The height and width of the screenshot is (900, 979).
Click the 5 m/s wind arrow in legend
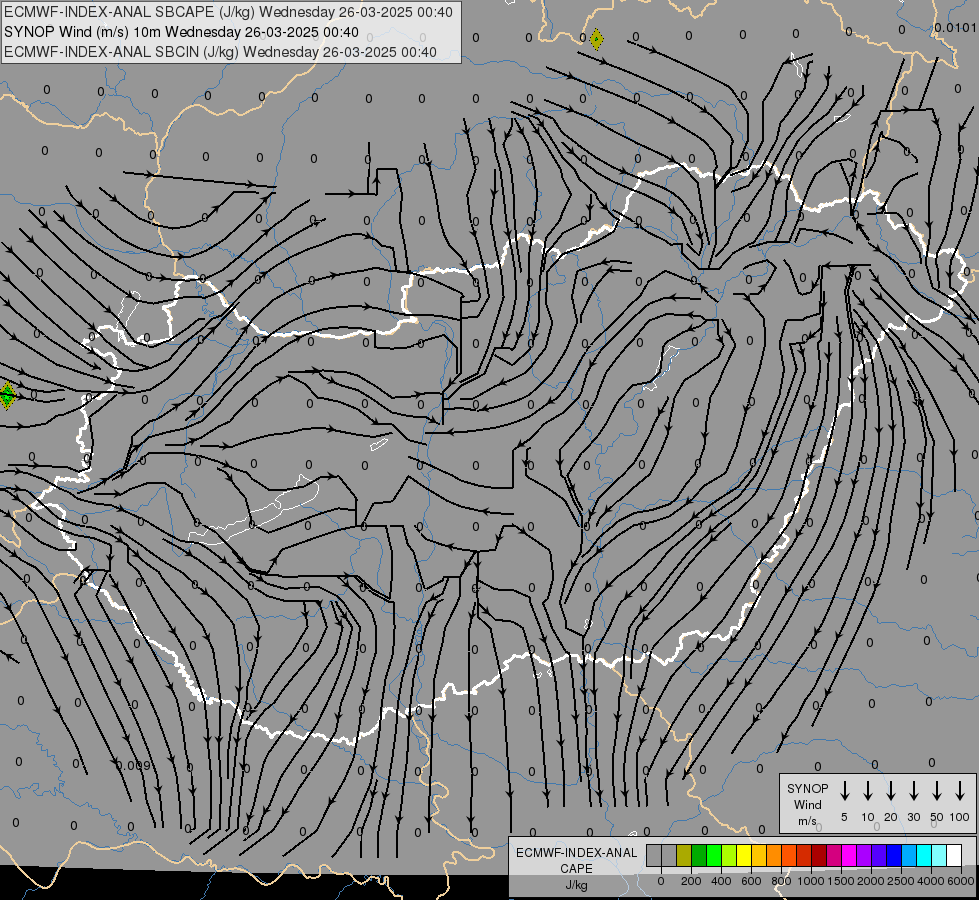(x=845, y=791)
